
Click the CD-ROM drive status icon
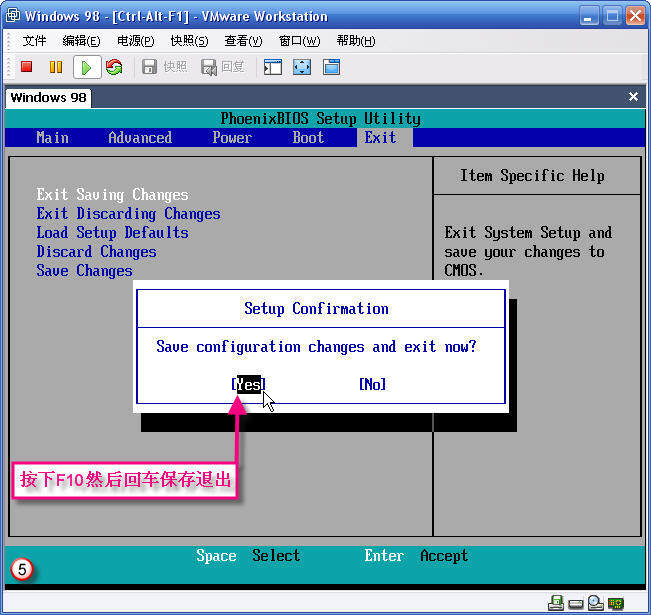pos(595,603)
